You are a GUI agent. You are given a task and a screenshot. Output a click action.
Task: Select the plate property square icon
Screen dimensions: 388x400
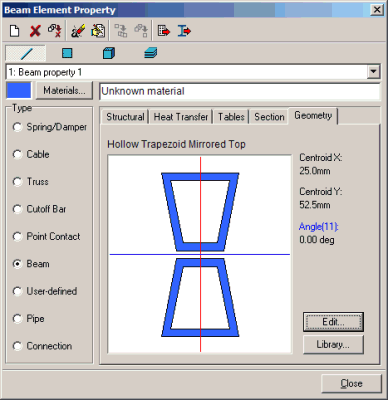pyautogui.click(x=67, y=53)
